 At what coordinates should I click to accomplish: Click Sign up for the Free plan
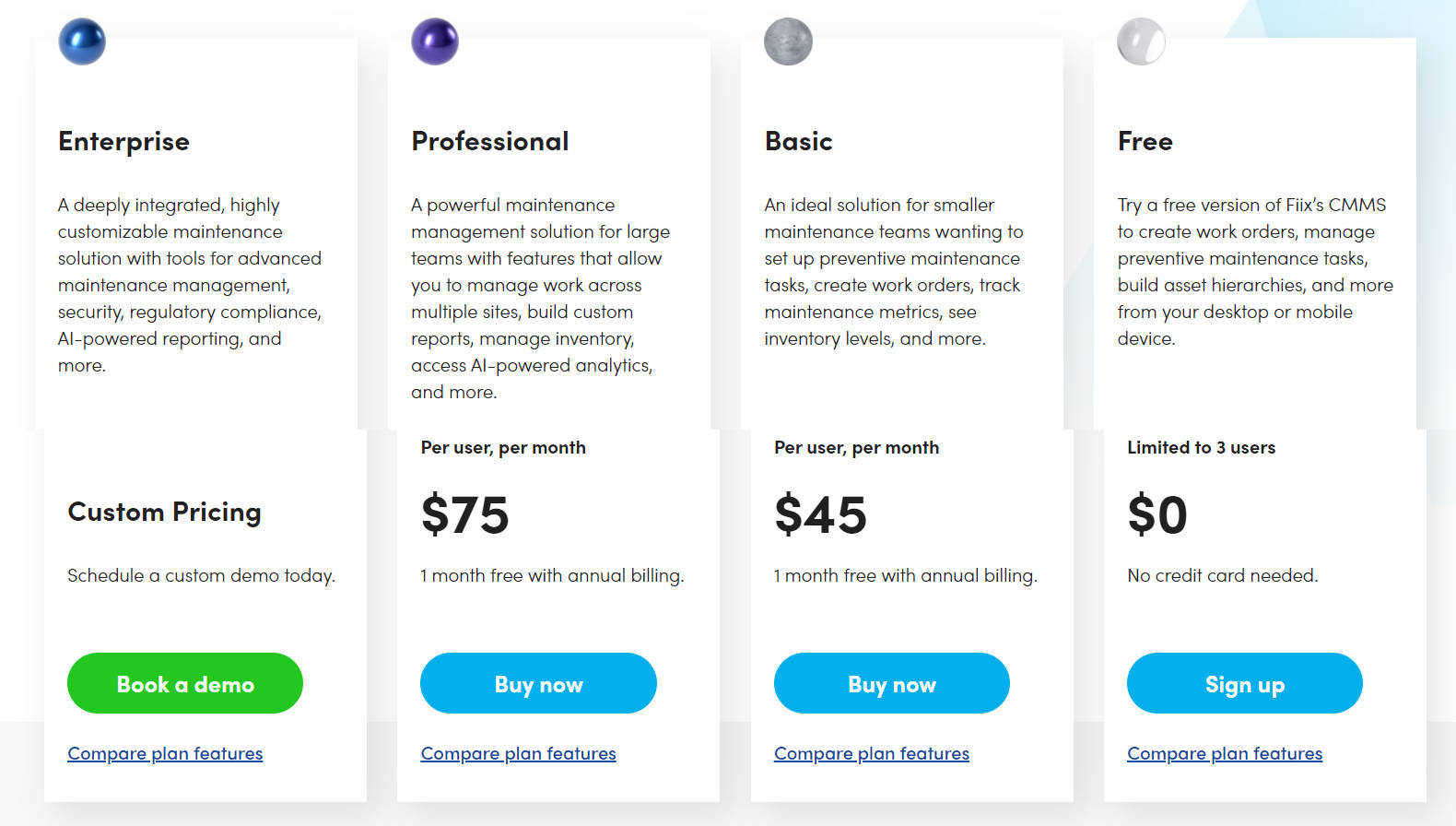1244,683
